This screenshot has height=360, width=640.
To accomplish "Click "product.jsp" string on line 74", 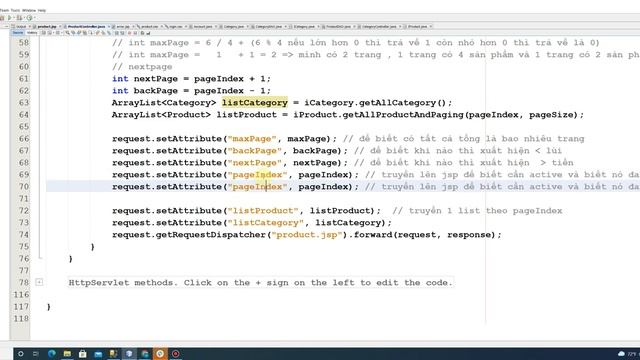I will [x=307, y=235].
